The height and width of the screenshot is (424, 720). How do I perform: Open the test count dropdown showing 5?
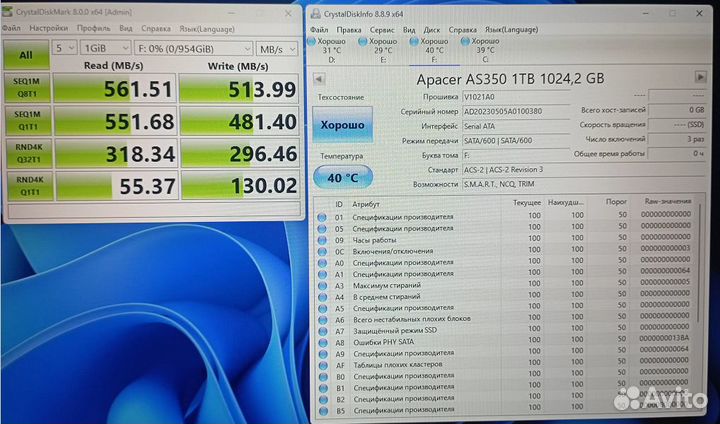(x=64, y=48)
